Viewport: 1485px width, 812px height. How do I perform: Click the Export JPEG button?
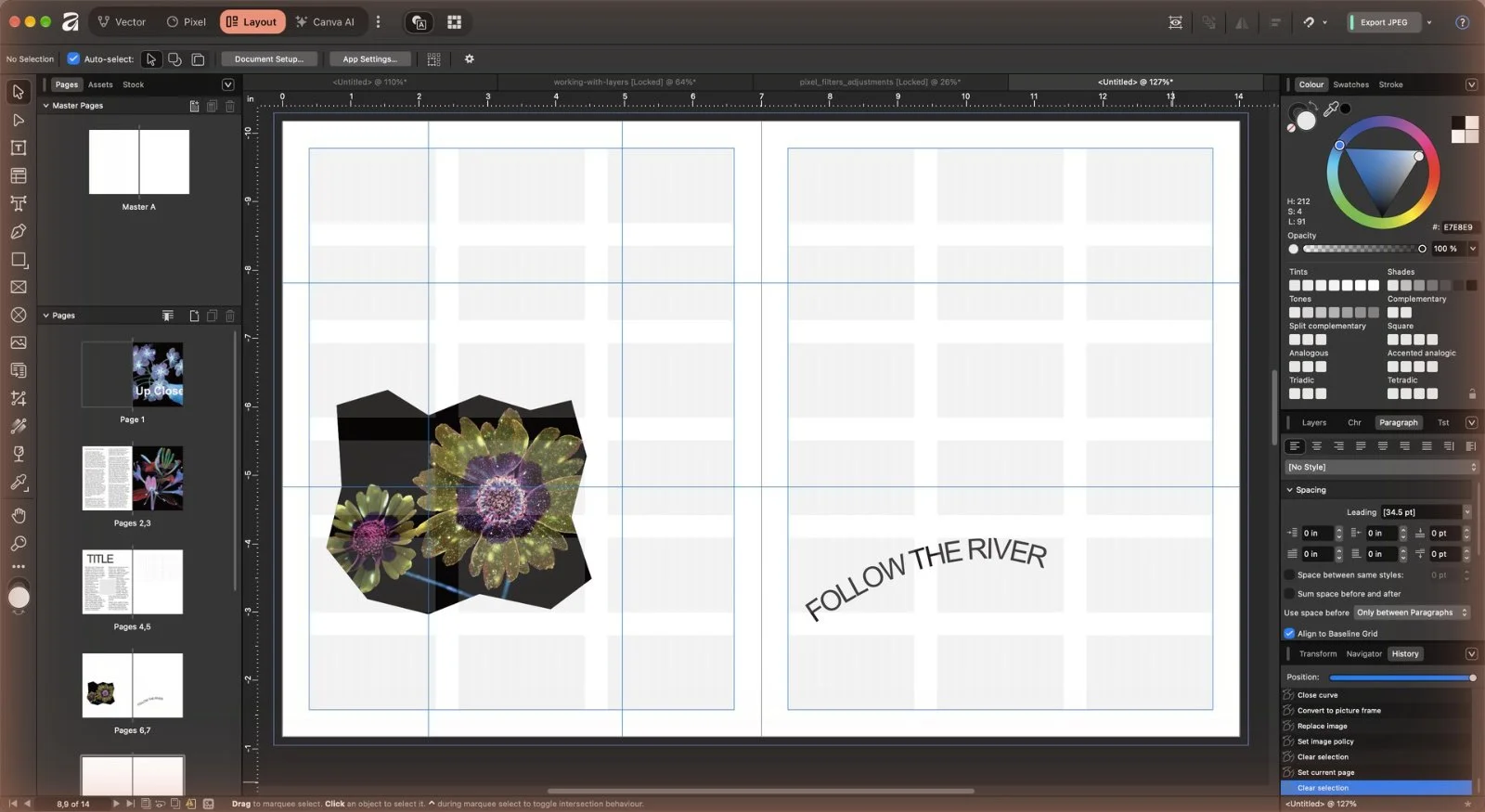click(x=1384, y=22)
